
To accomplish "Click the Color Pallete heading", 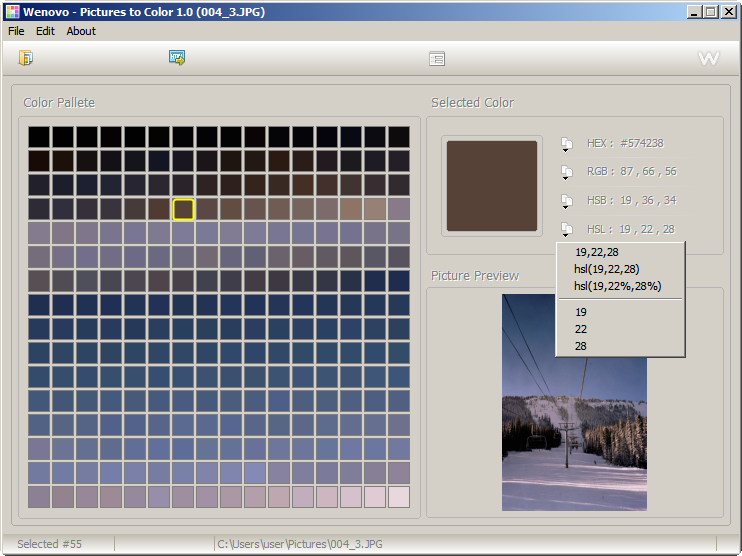I will click(59, 103).
